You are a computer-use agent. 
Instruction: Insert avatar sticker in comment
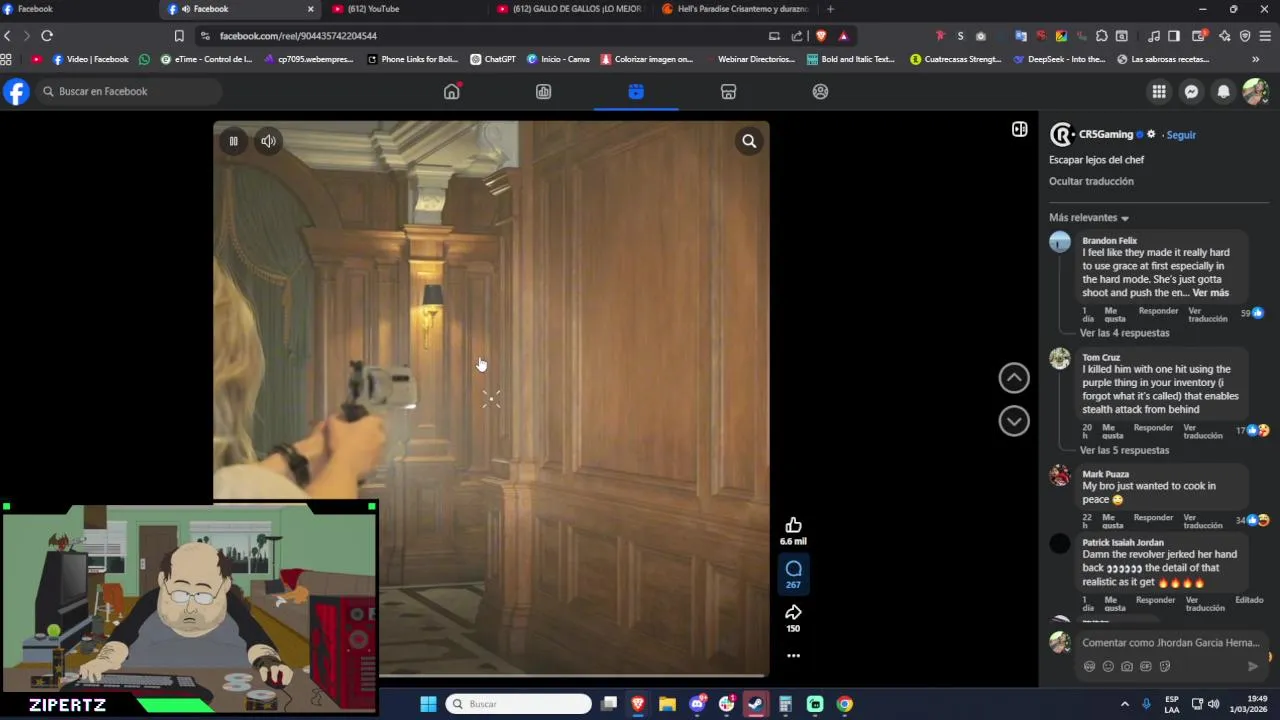[x=1089, y=666]
